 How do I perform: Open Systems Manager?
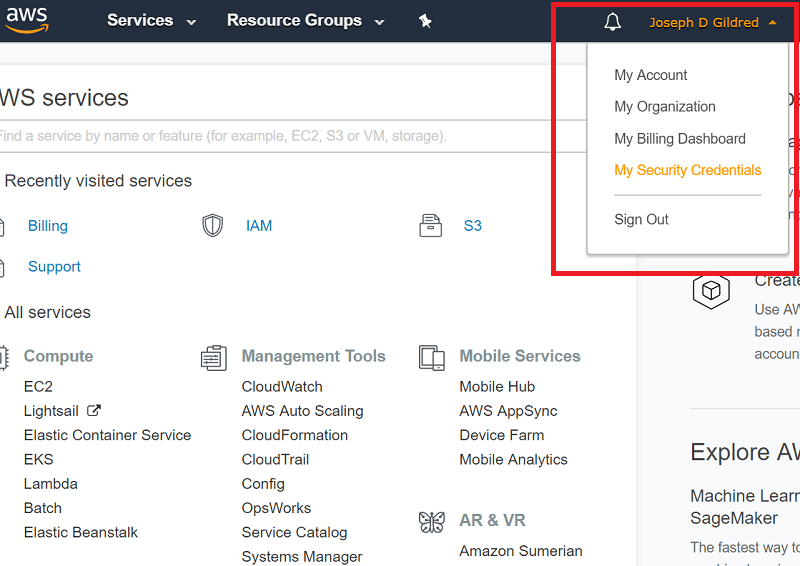[x=302, y=557]
